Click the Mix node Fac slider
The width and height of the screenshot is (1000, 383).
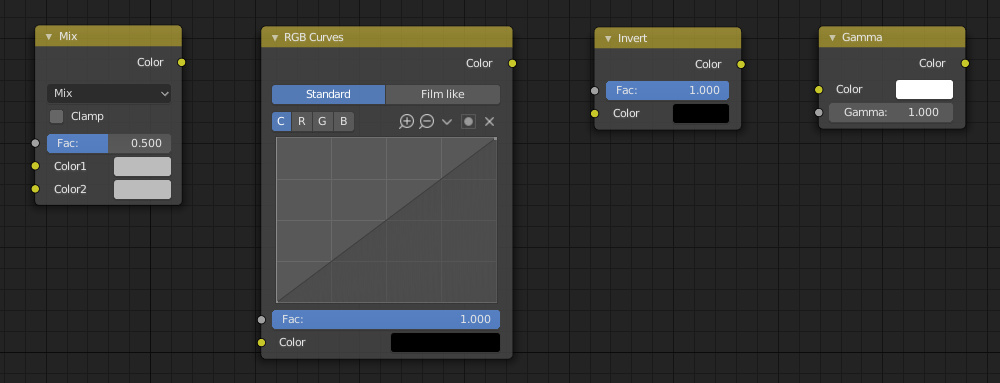[x=109, y=143]
